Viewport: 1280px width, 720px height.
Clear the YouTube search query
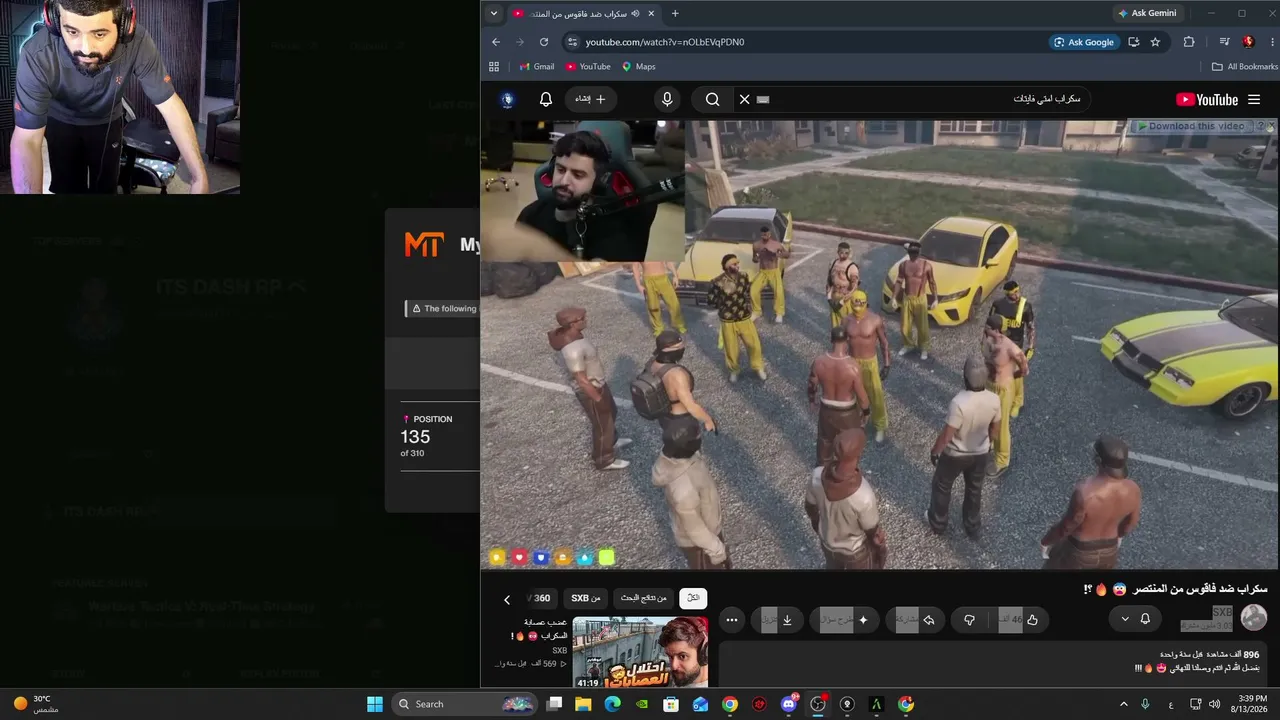point(744,99)
